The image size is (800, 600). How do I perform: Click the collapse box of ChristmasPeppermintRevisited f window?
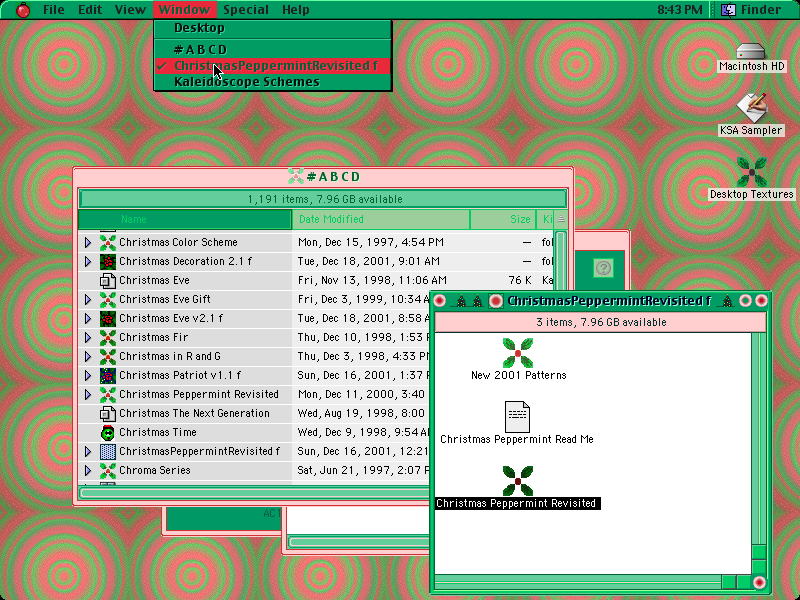click(761, 301)
